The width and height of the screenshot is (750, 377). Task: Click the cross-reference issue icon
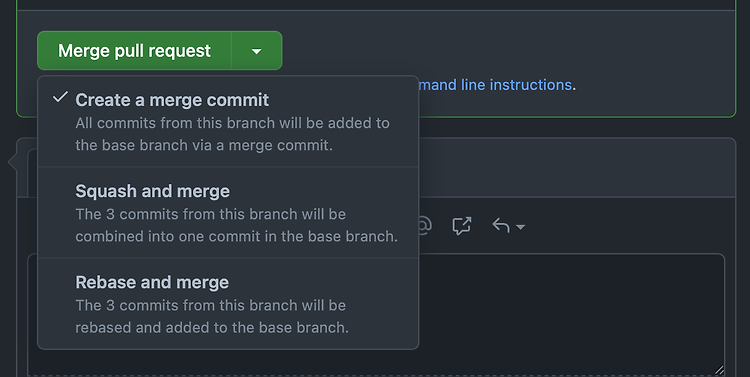tap(462, 225)
